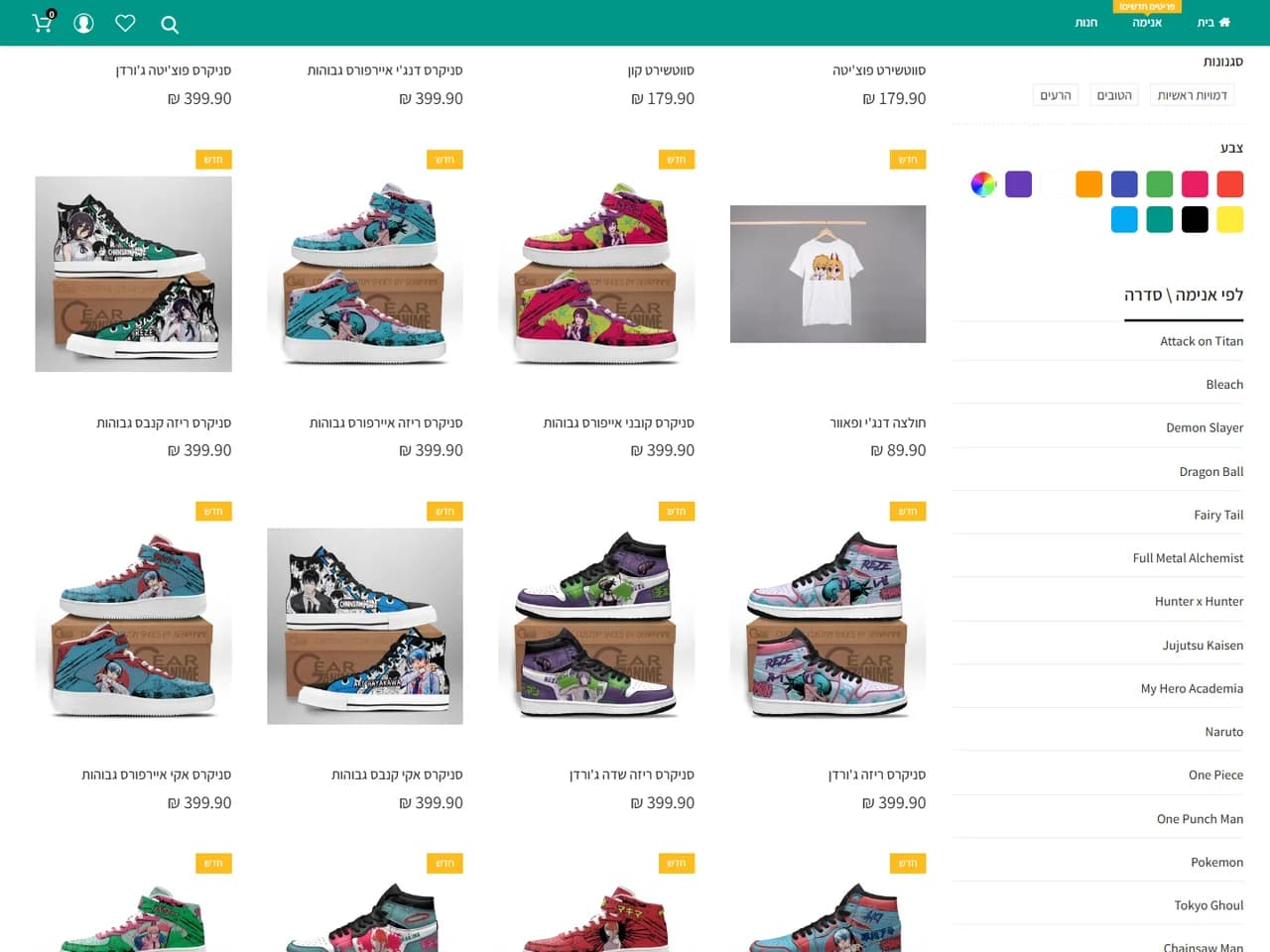Select the pink color swatch

1195,184
